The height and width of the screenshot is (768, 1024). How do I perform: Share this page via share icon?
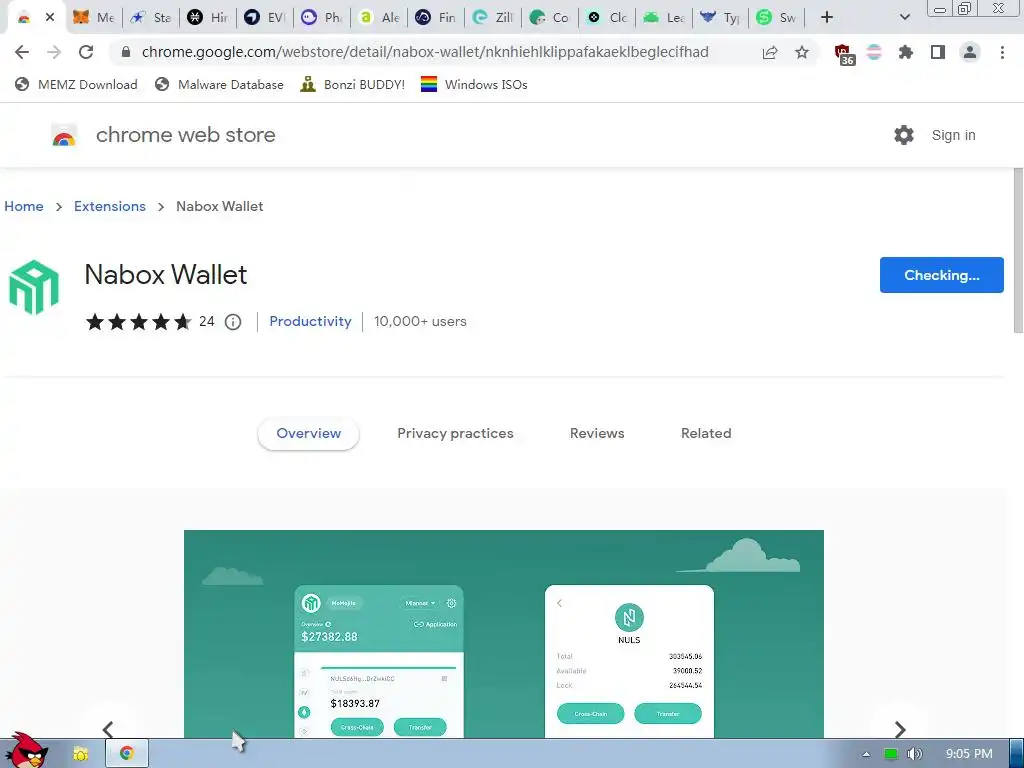[x=770, y=52]
